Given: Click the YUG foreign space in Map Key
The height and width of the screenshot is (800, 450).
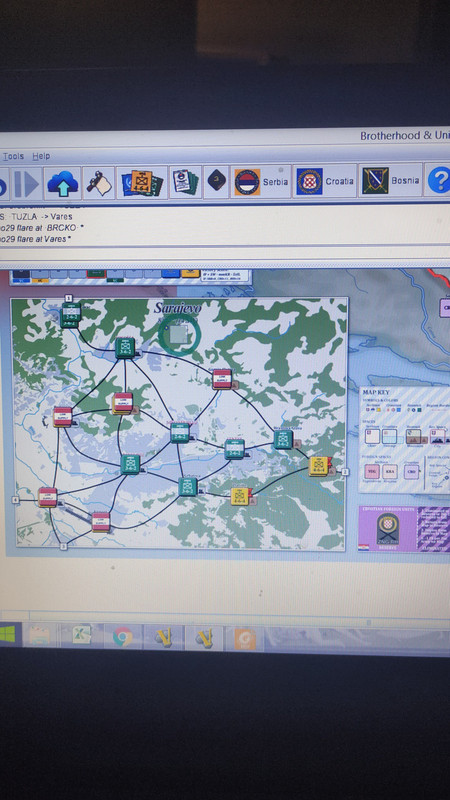Looking at the screenshot, I should tap(372, 471).
